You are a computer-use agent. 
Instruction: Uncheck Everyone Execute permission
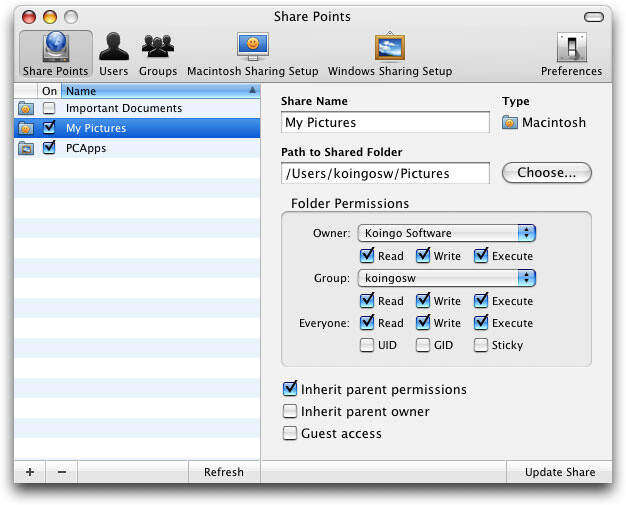coord(481,323)
